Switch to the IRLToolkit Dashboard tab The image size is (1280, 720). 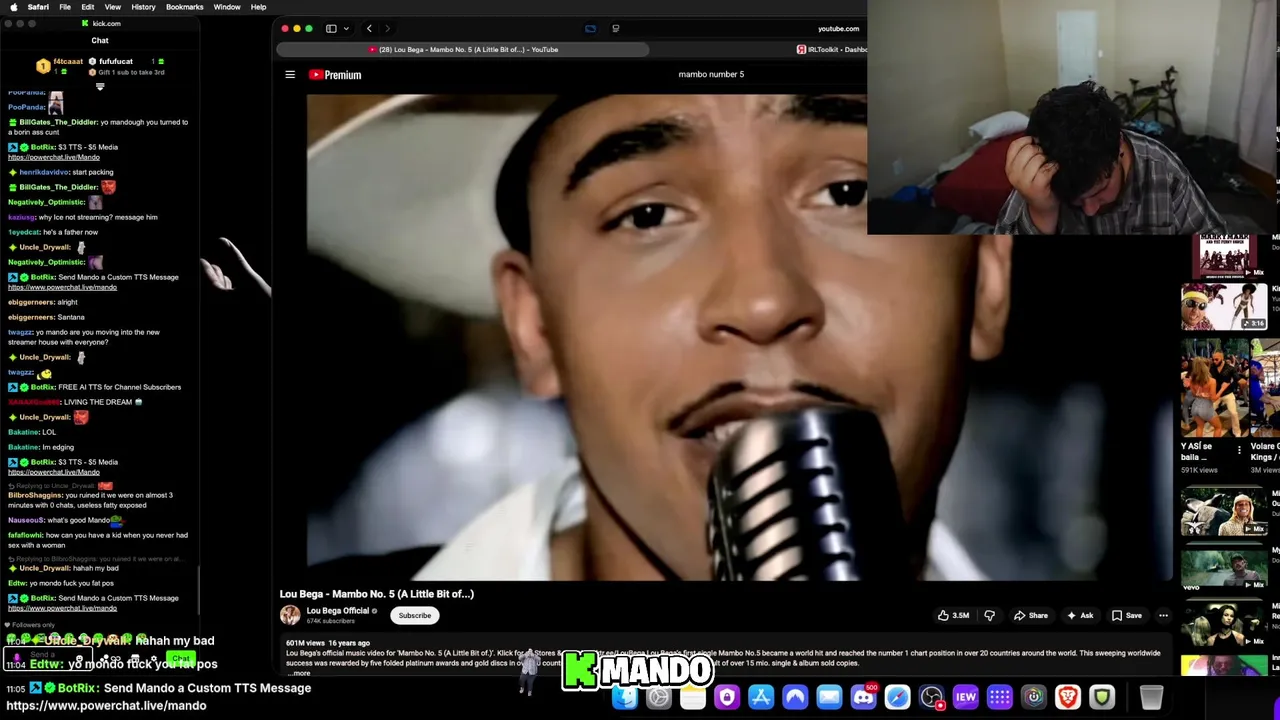tap(831, 49)
